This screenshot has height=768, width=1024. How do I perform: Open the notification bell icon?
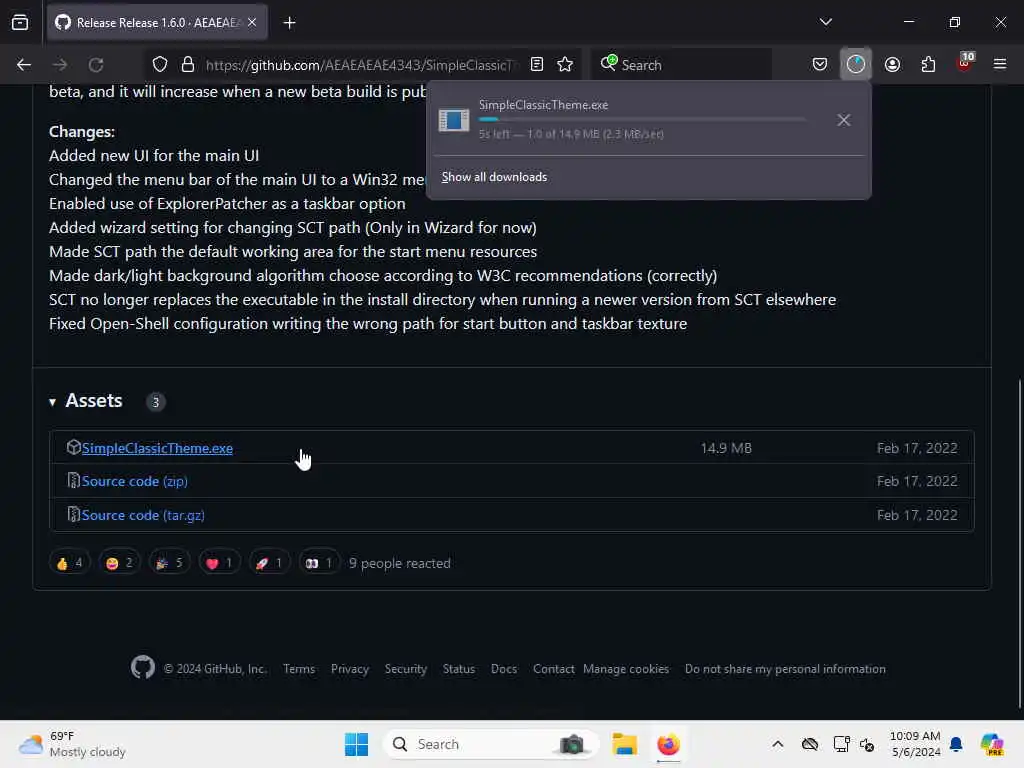point(956,744)
